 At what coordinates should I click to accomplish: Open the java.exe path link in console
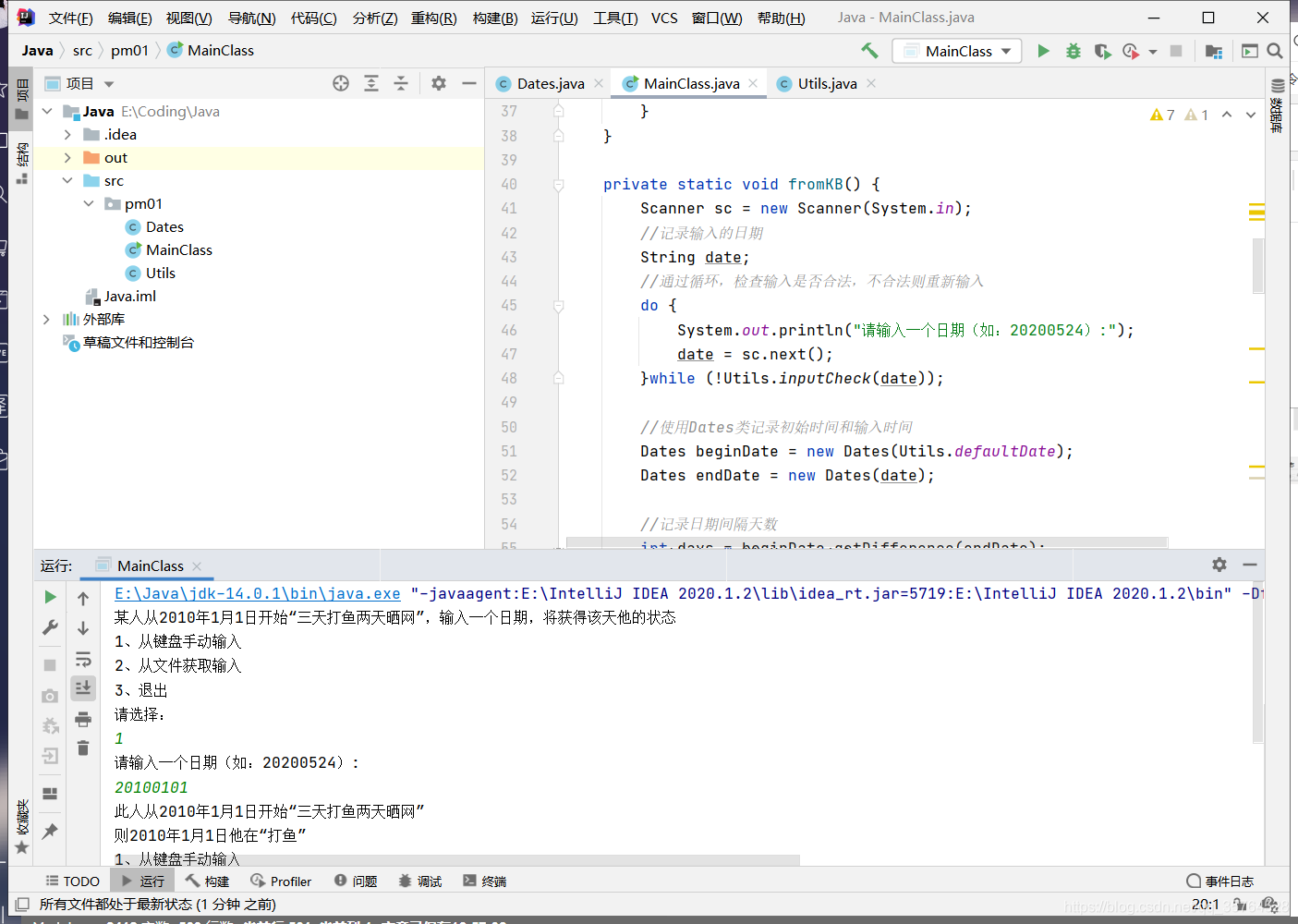point(258,593)
